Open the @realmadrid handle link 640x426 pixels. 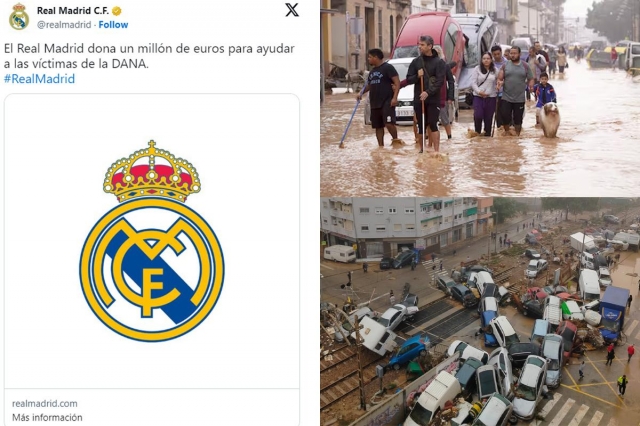pyautogui.click(x=64, y=24)
